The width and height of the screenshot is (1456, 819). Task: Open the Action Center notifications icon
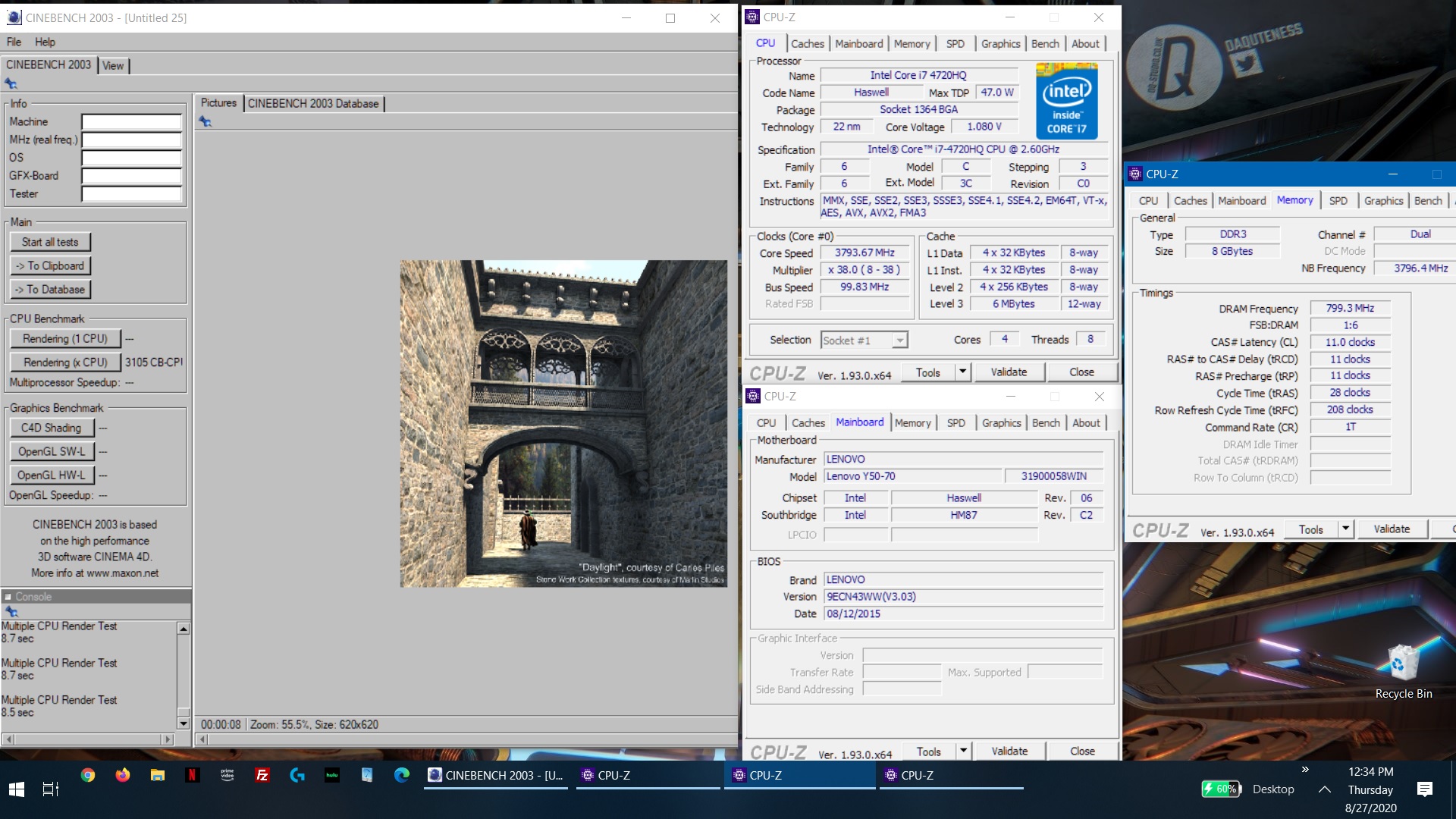[1425, 789]
